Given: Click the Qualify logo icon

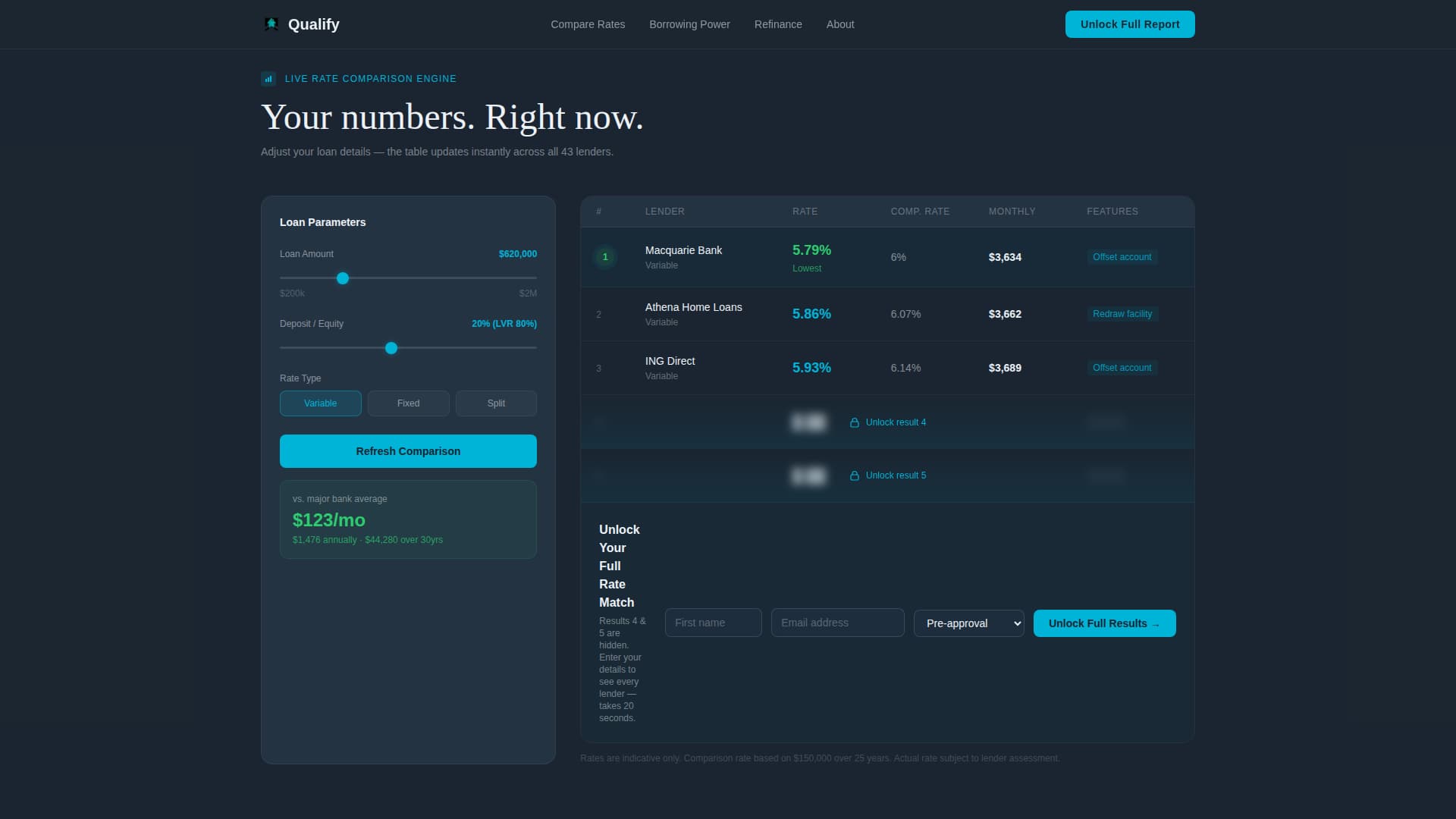Looking at the screenshot, I should click(x=271, y=24).
